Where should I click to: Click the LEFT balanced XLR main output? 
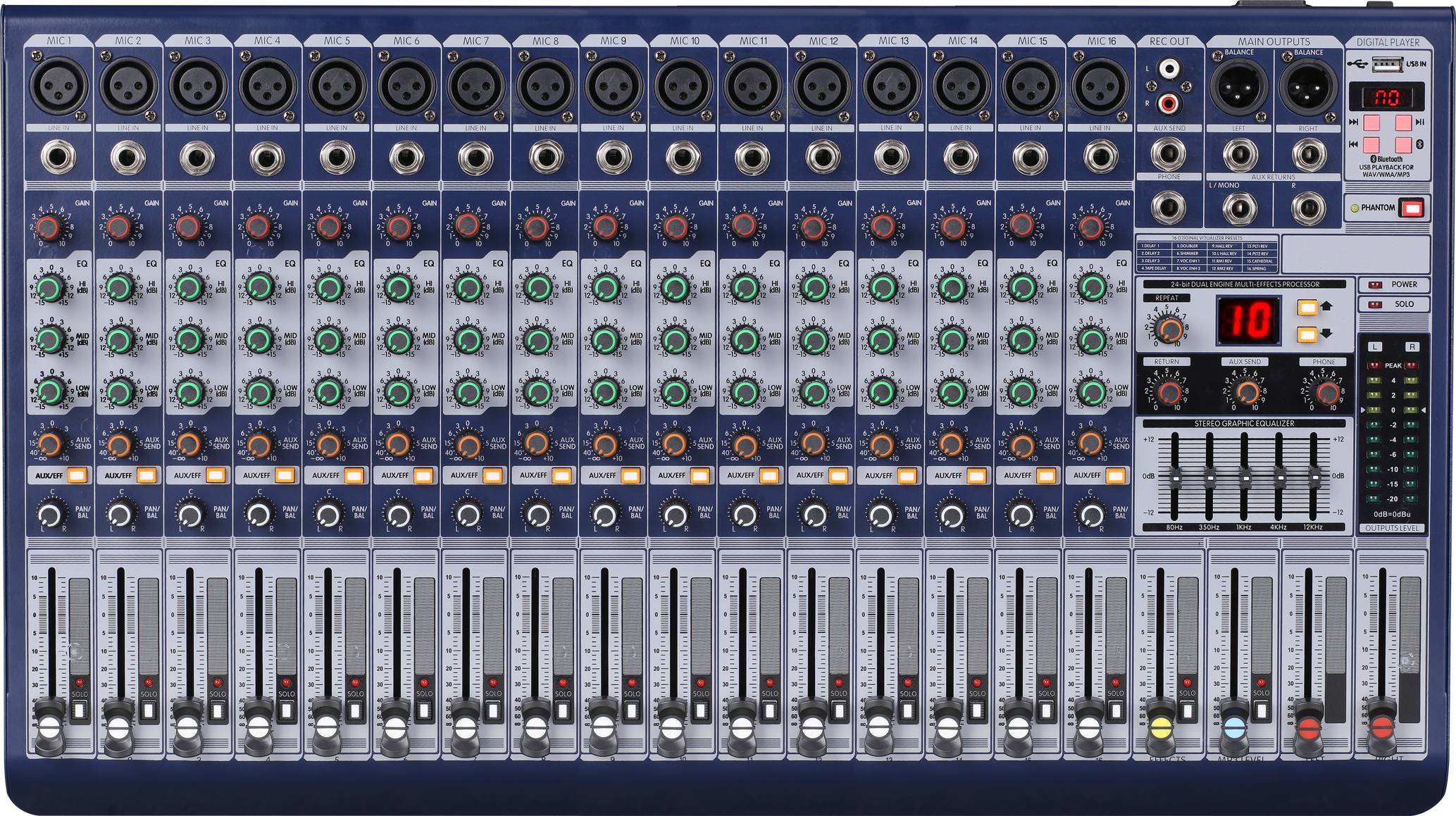click(1238, 89)
